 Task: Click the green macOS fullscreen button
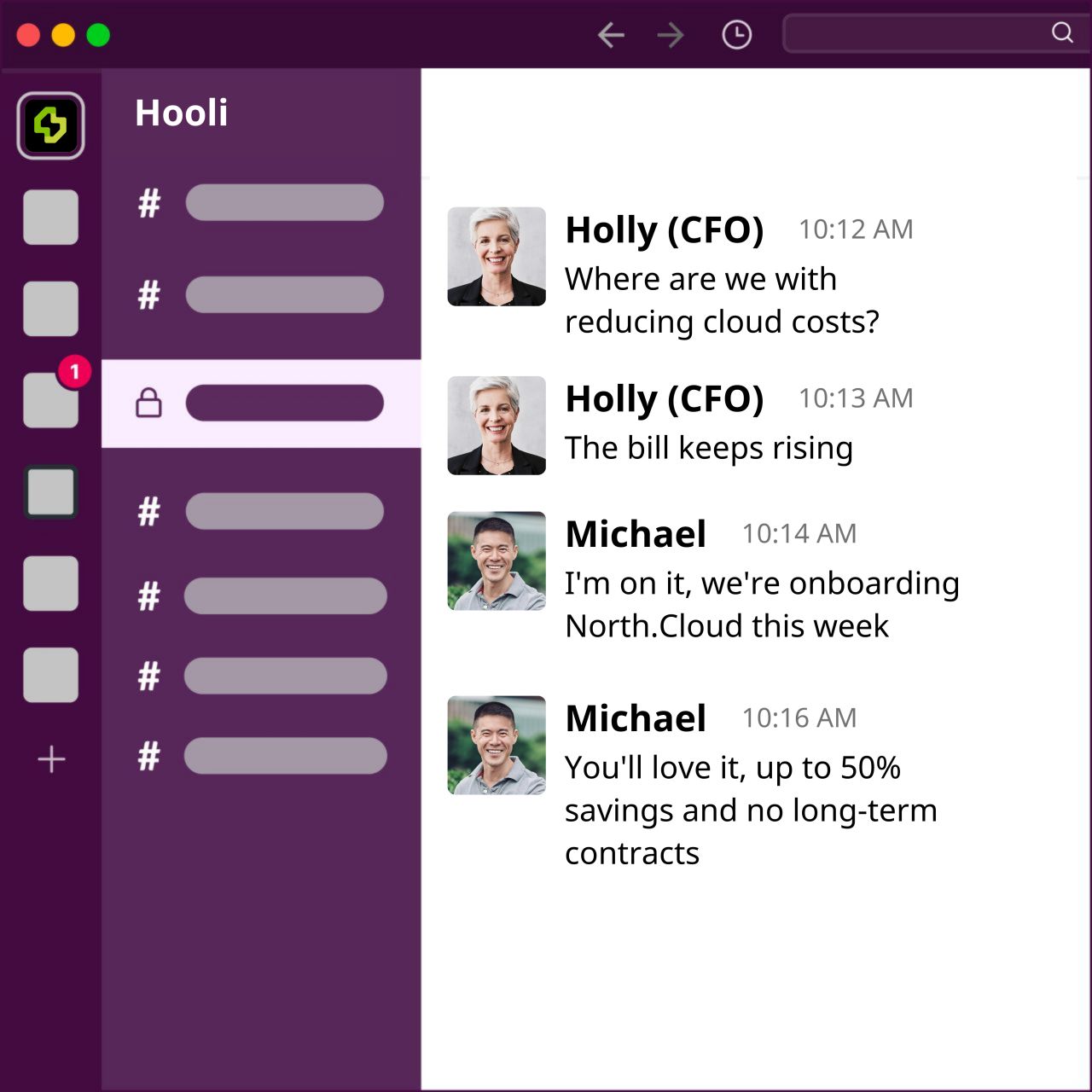click(x=98, y=35)
